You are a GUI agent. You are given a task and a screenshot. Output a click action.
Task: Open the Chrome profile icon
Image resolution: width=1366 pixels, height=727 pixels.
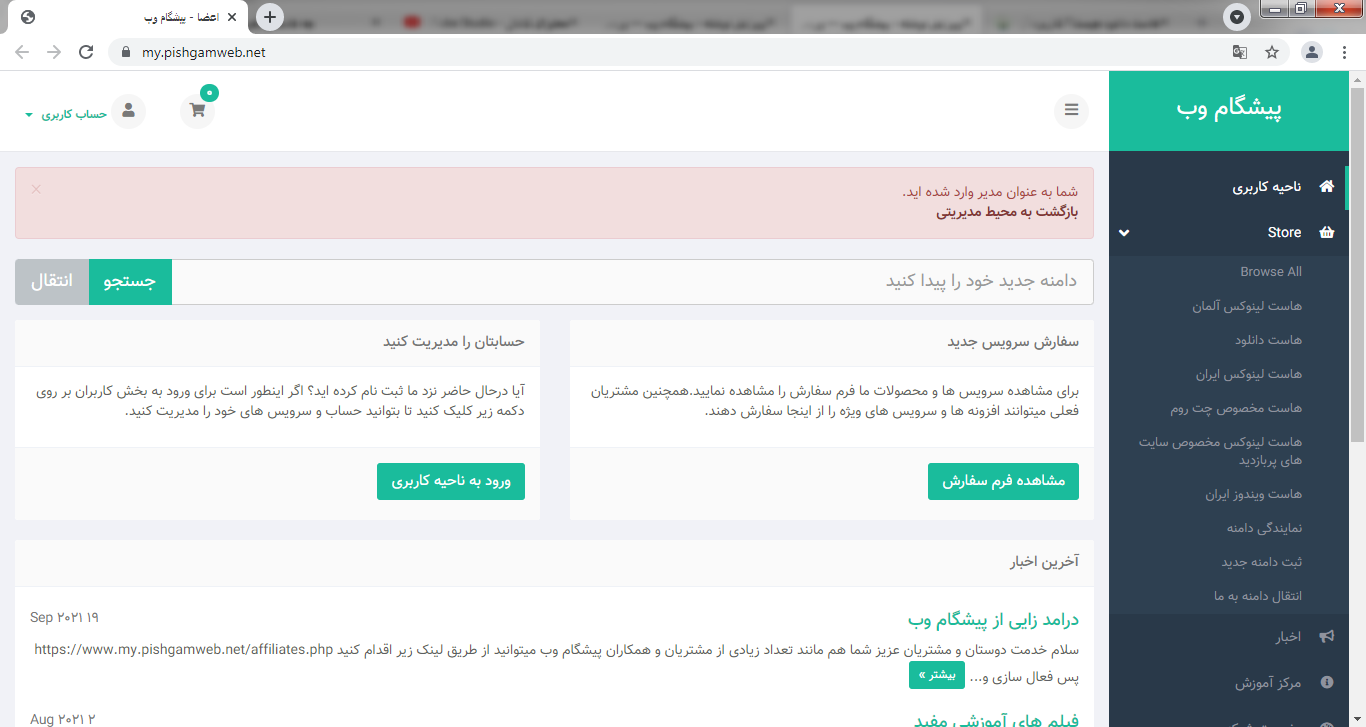1312,52
